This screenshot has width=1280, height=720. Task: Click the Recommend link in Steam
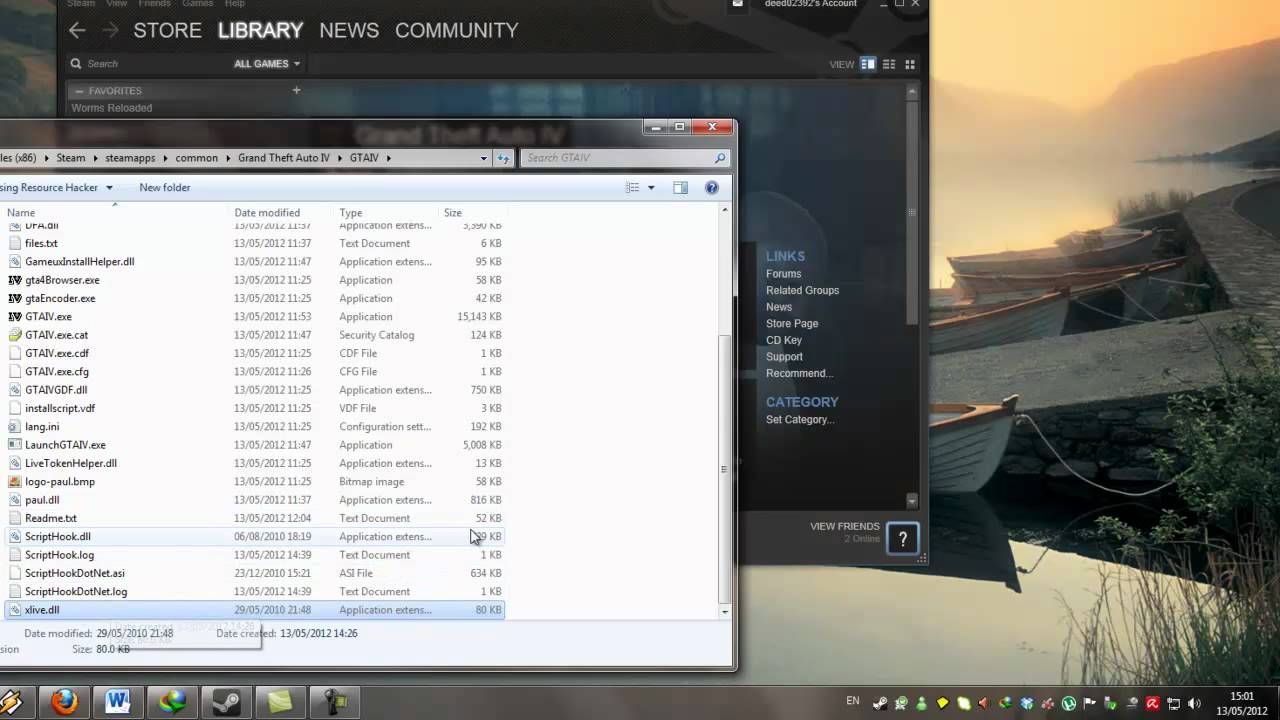click(799, 374)
